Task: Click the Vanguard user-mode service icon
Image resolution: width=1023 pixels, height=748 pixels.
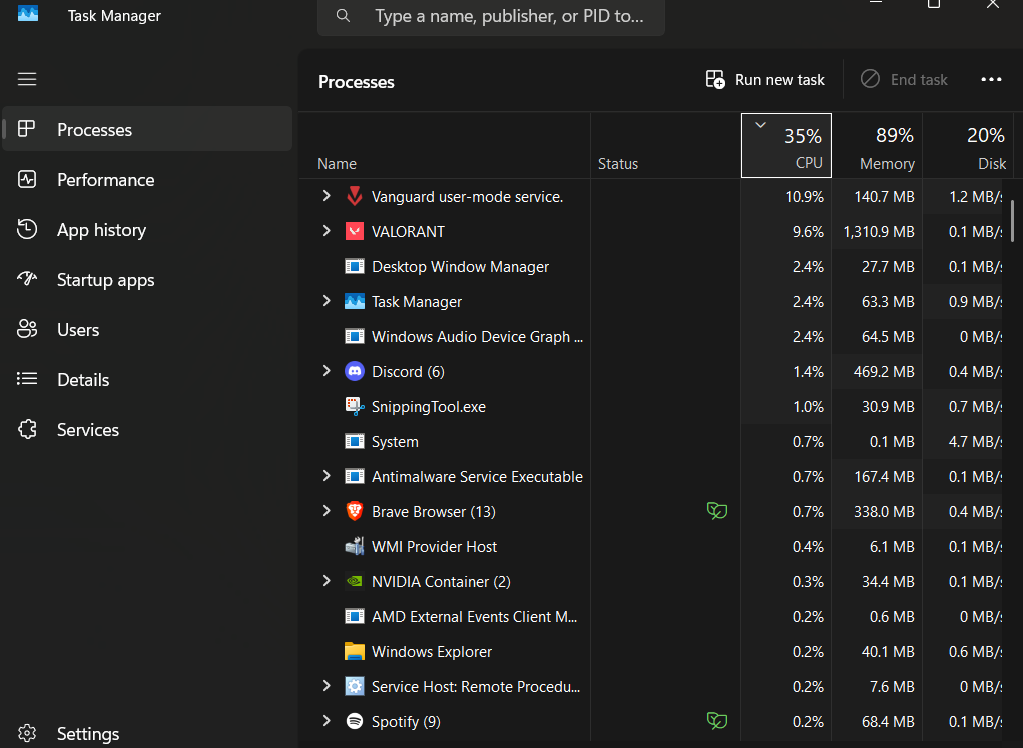Action: [355, 196]
